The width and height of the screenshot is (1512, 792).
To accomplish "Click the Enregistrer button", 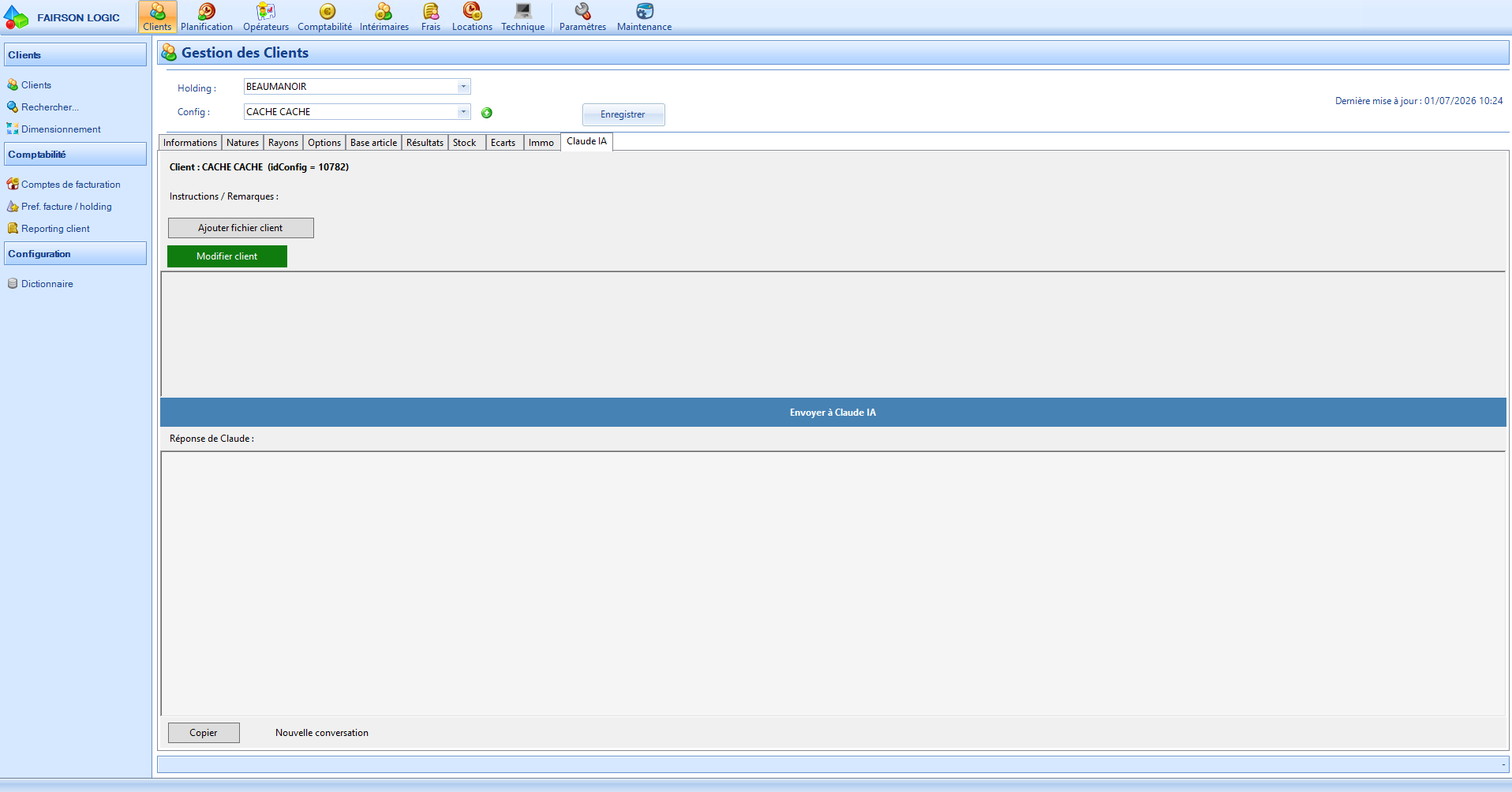I will click(623, 114).
